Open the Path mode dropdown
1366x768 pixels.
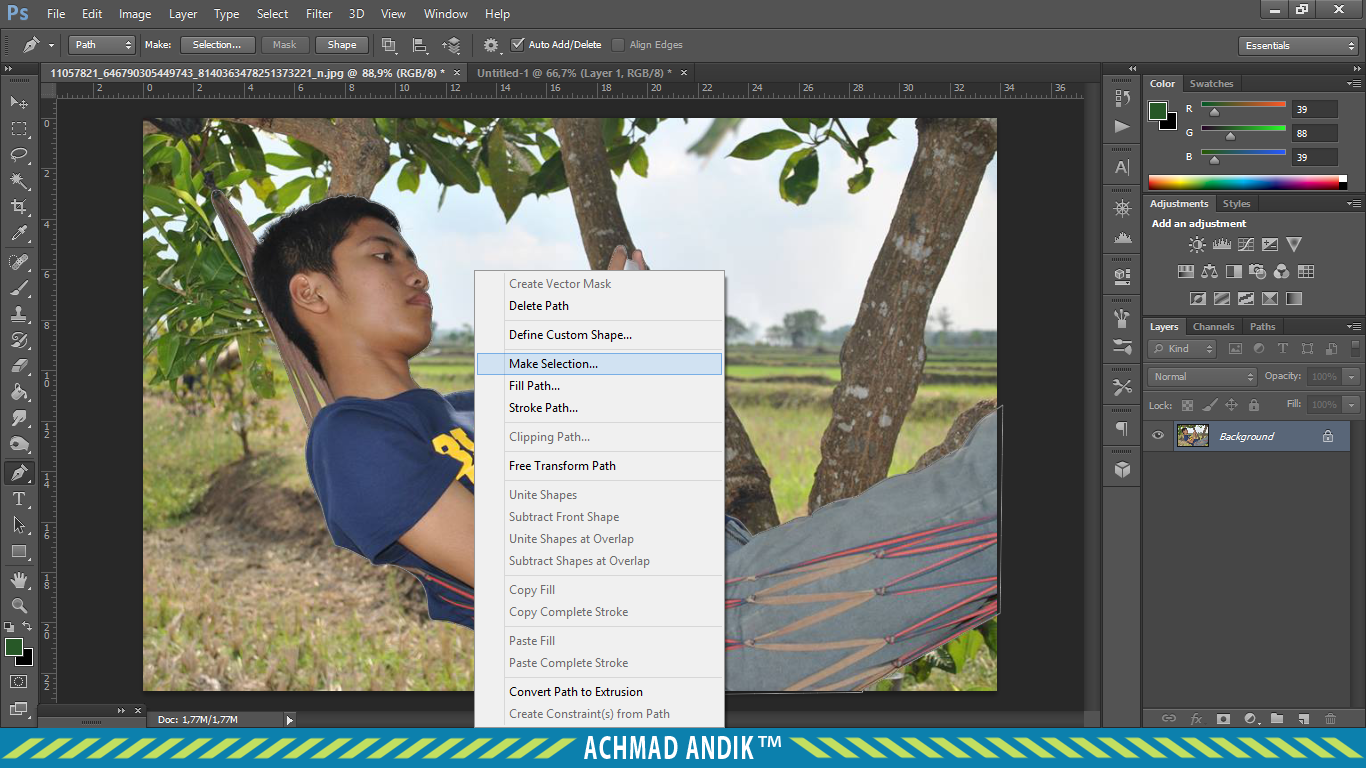[101, 45]
